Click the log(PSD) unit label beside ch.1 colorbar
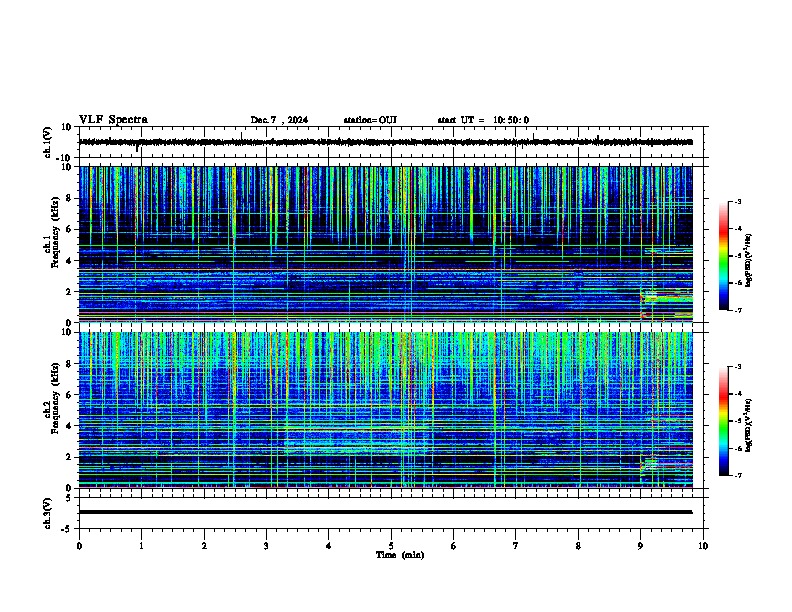792x612 pixels. [x=749, y=261]
